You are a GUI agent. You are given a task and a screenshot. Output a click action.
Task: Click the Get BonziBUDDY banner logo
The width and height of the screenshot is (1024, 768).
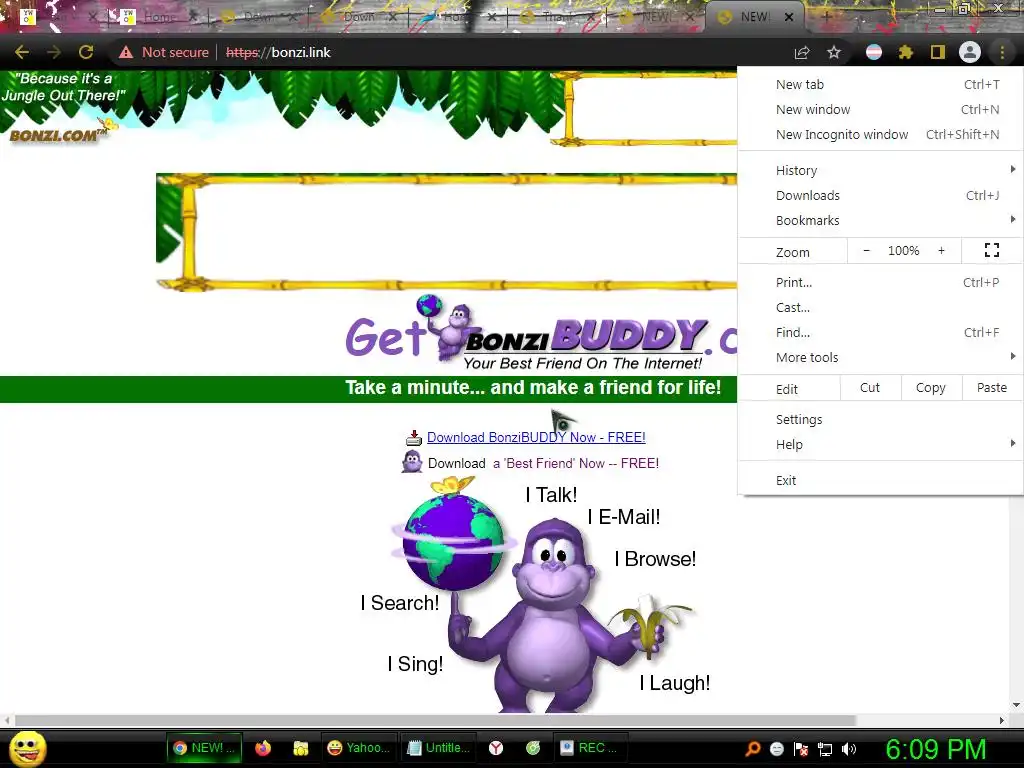coord(541,332)
